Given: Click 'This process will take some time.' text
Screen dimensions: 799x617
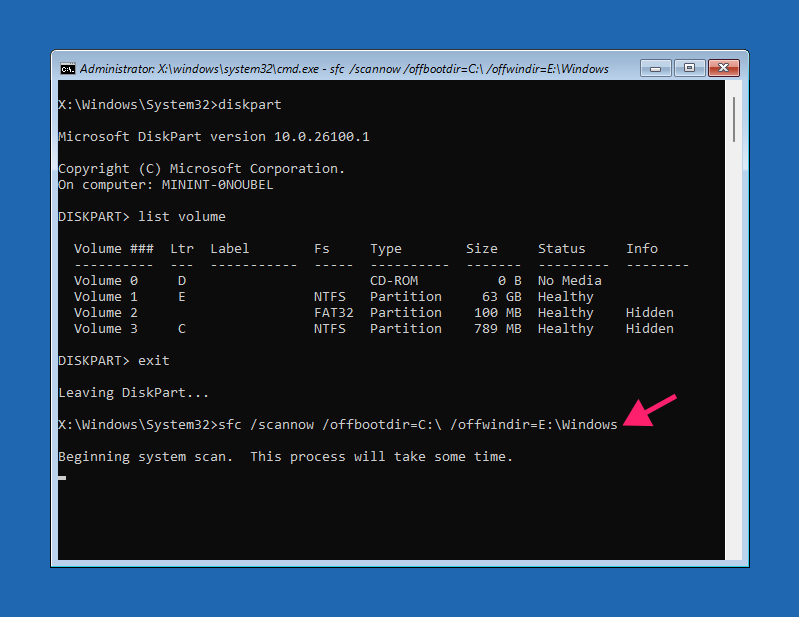Looking at the screenshot, I should (x=382, y=457).
